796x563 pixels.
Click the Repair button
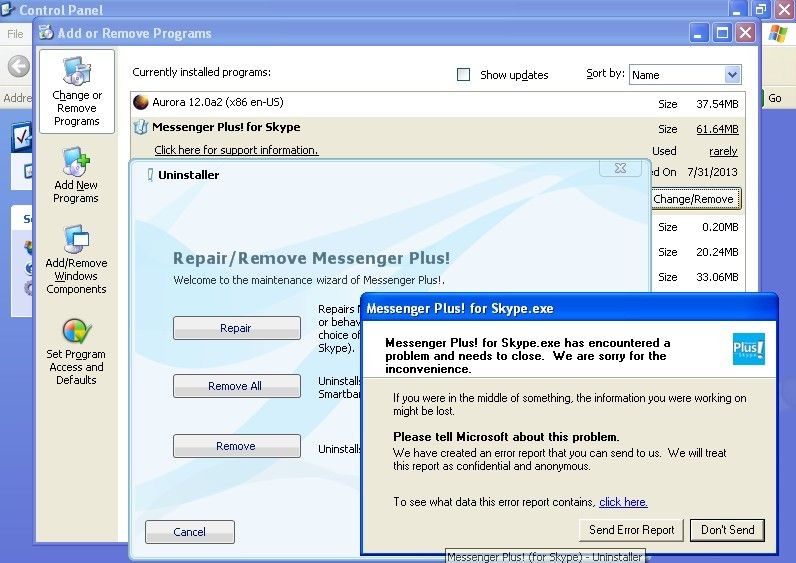pos(237,328)
